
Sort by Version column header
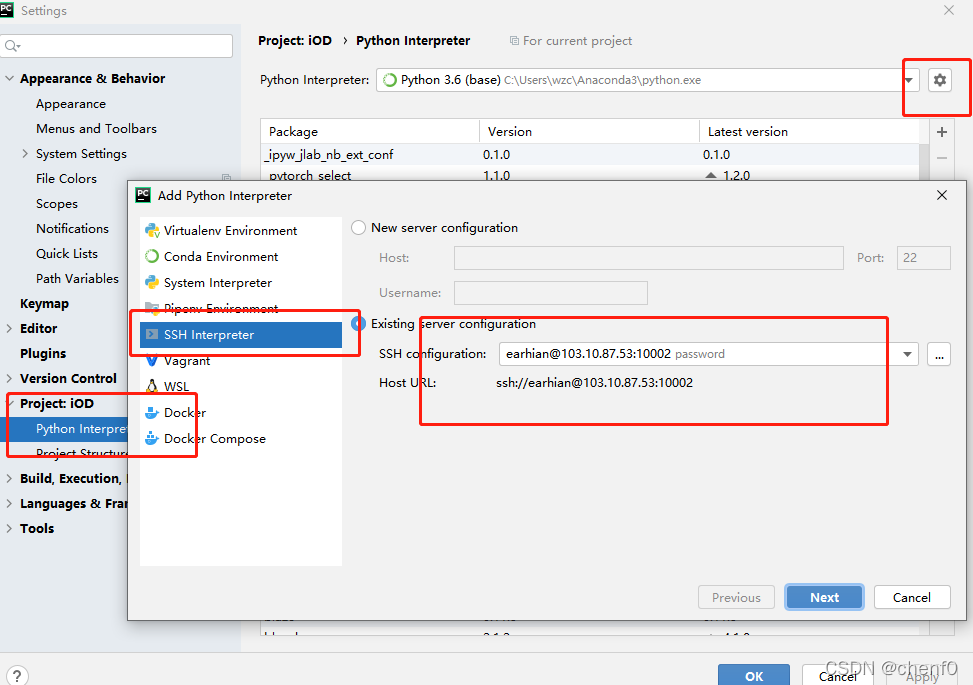[x=590, y=132]
